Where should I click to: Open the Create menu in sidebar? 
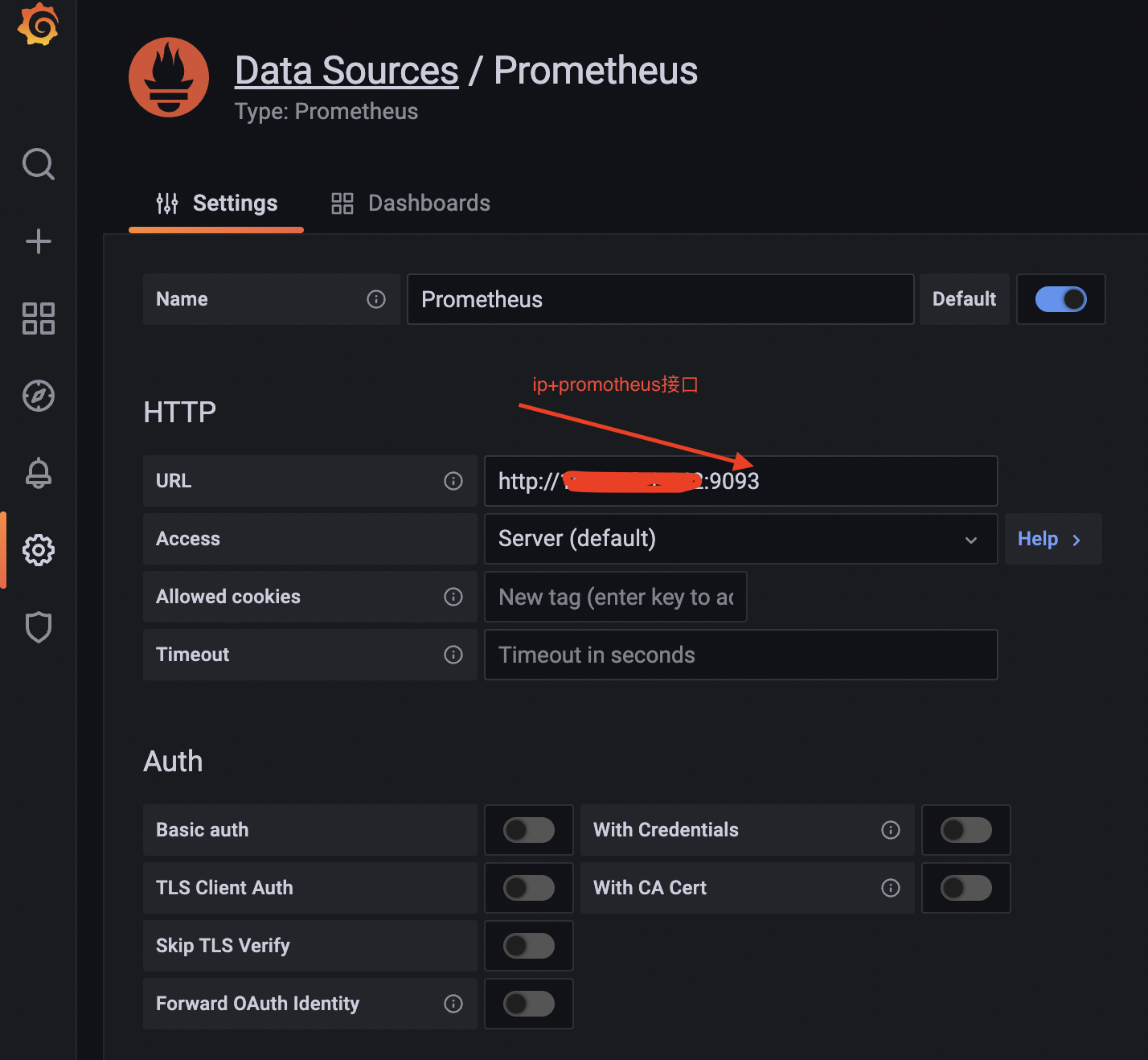tap(38, 241)
